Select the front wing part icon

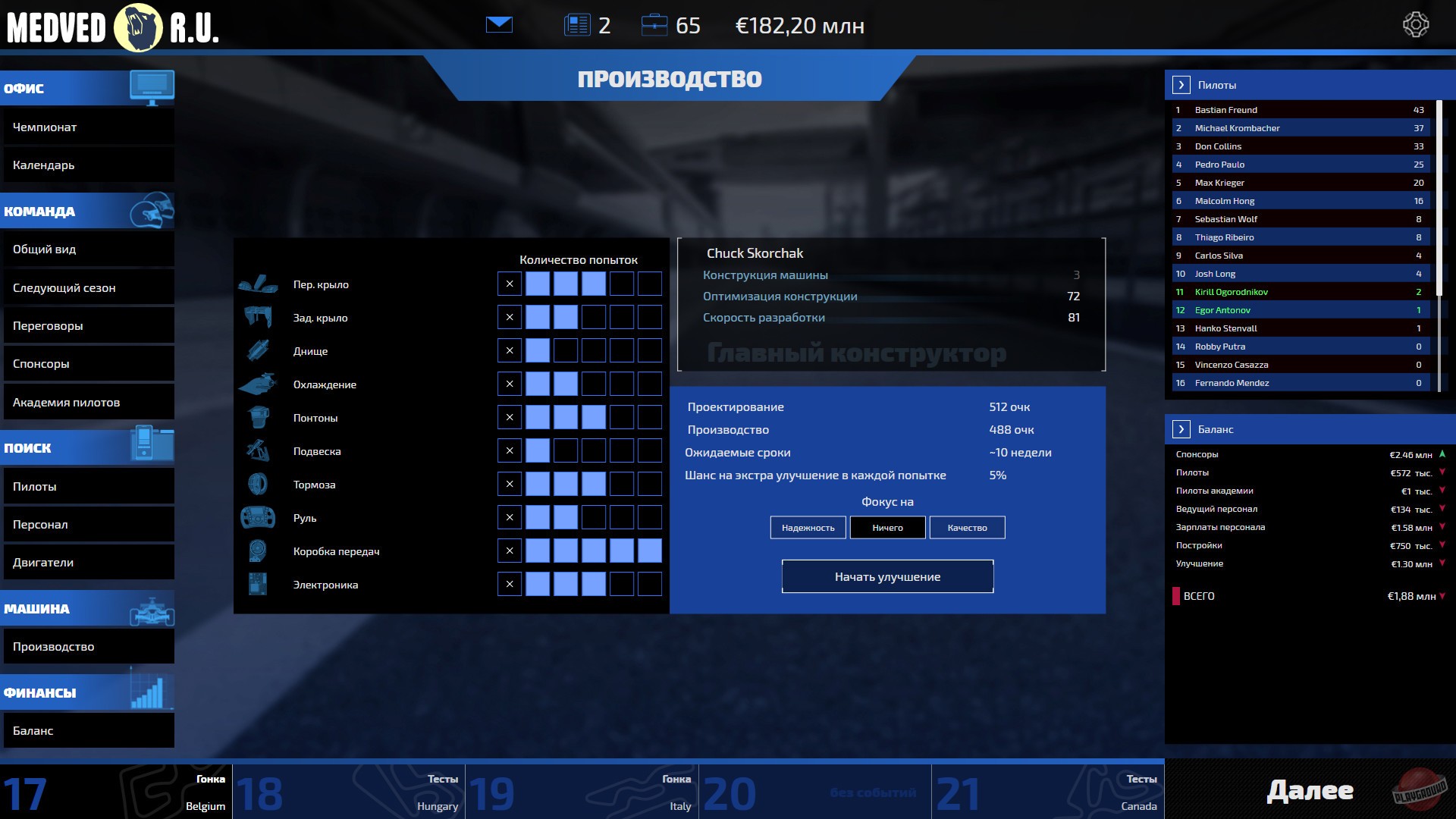tap(258, 284)
